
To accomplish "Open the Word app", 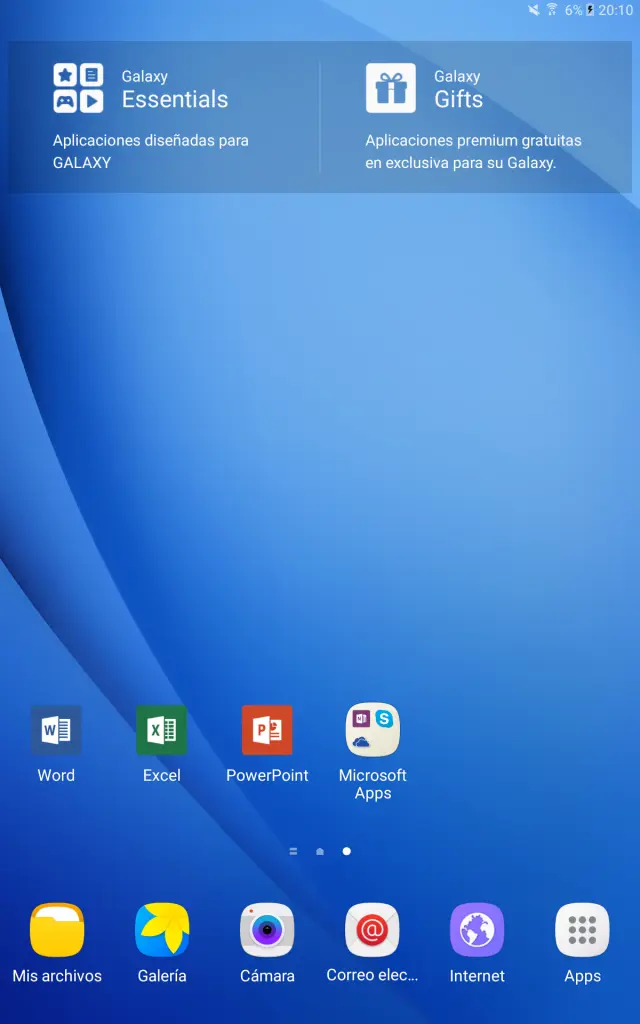I will 56,731.
